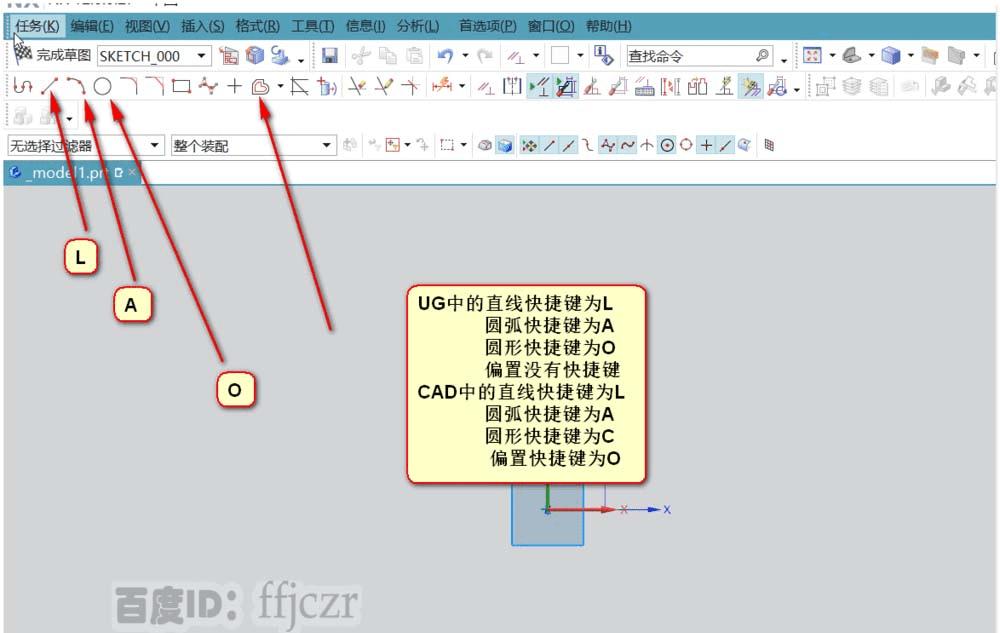1000x633 pixels.
Task: Type in the 查找命令 search field
Action: pyautogui.click(x=690, y=56)
